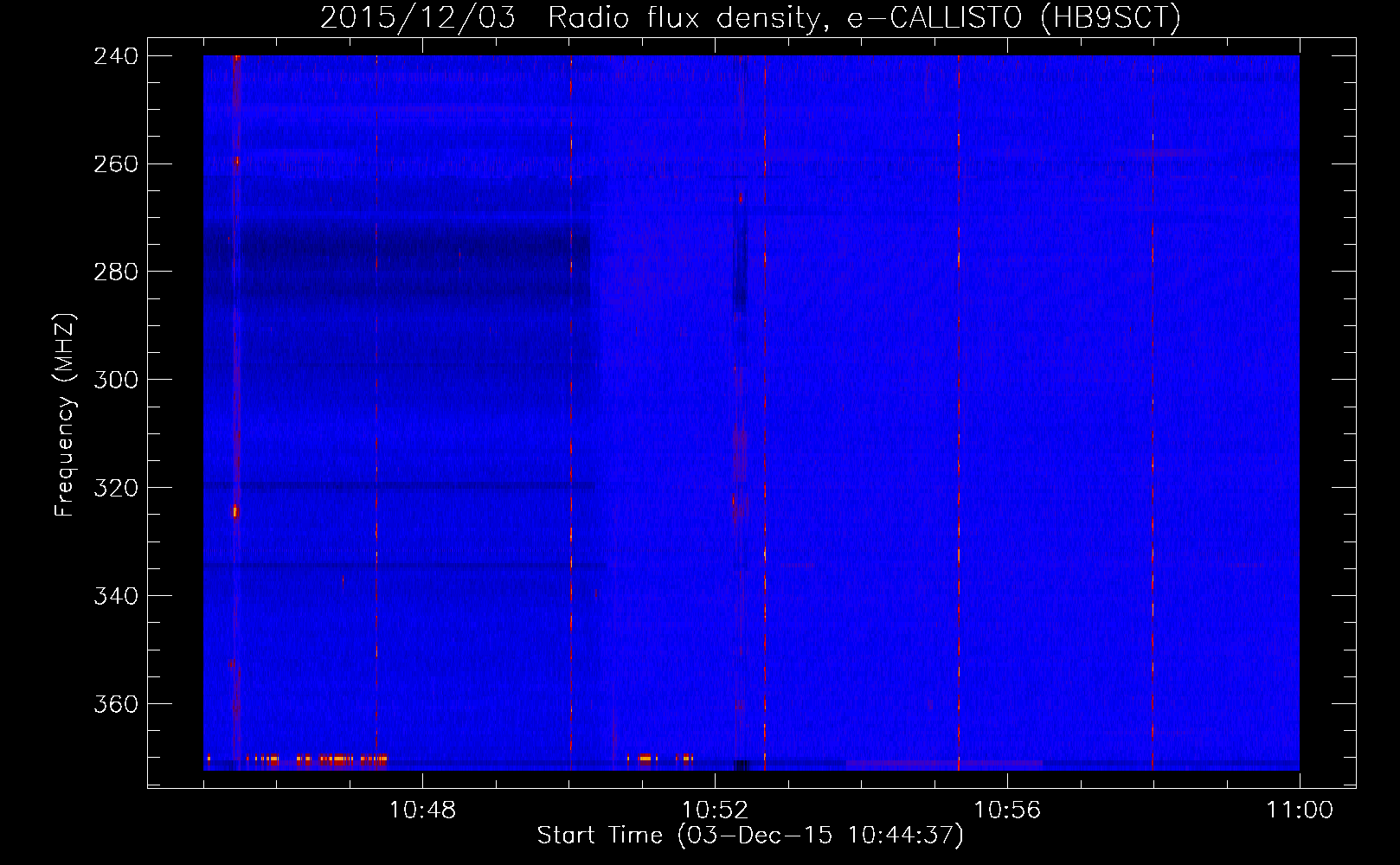Click the 10:56 time tick label
Viewport: 1400px width, 865px height.
(x=1007, y=811)
